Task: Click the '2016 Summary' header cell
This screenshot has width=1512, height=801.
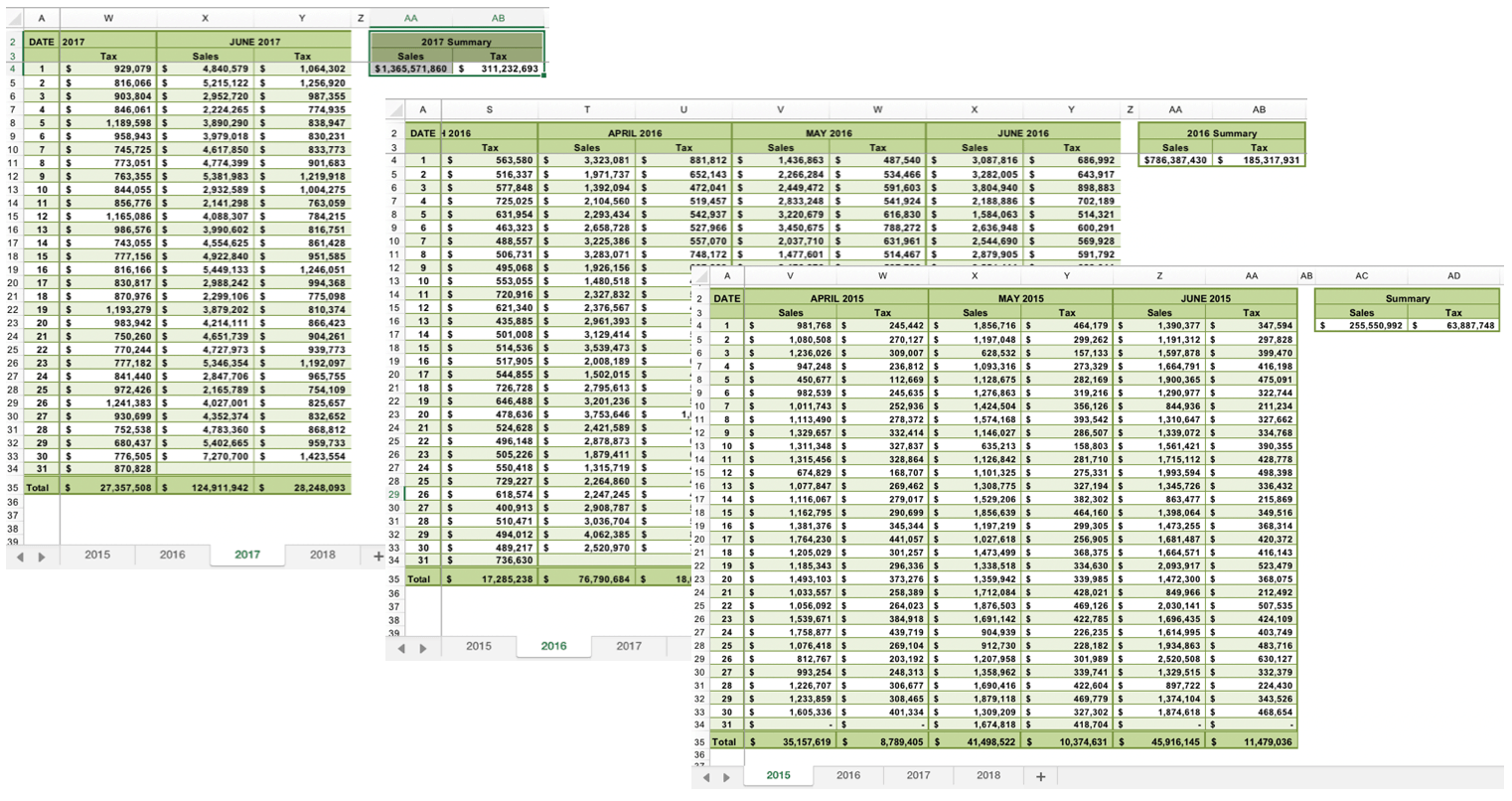Action: coord(1222,133)
